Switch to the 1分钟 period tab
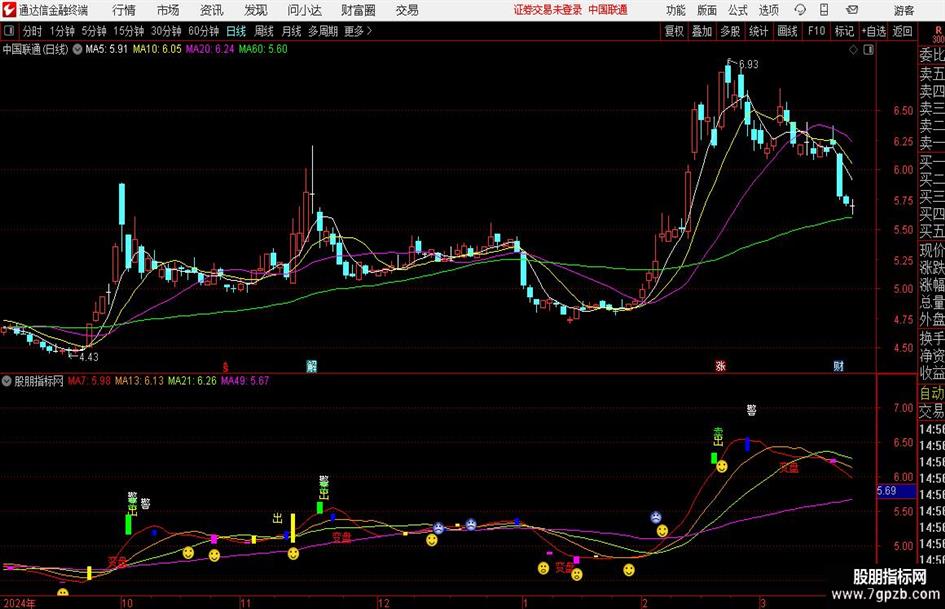Viewport: 945px width, 609px height. point(62,31)
